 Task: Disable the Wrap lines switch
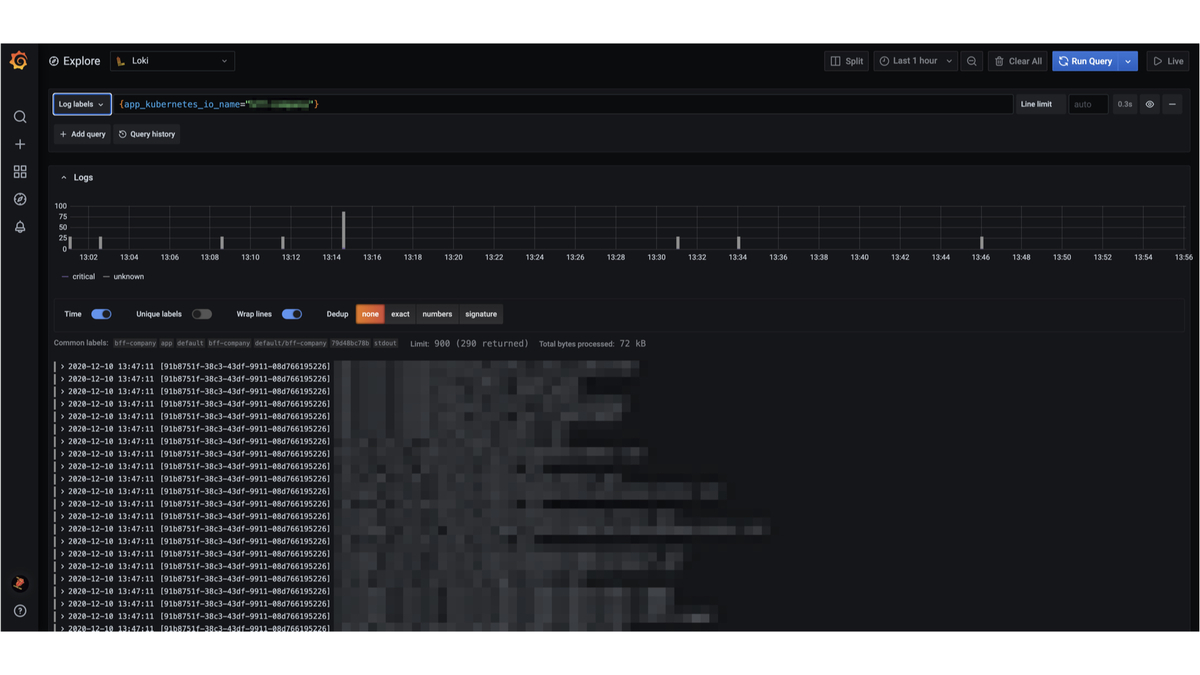[x=292, y=314]
